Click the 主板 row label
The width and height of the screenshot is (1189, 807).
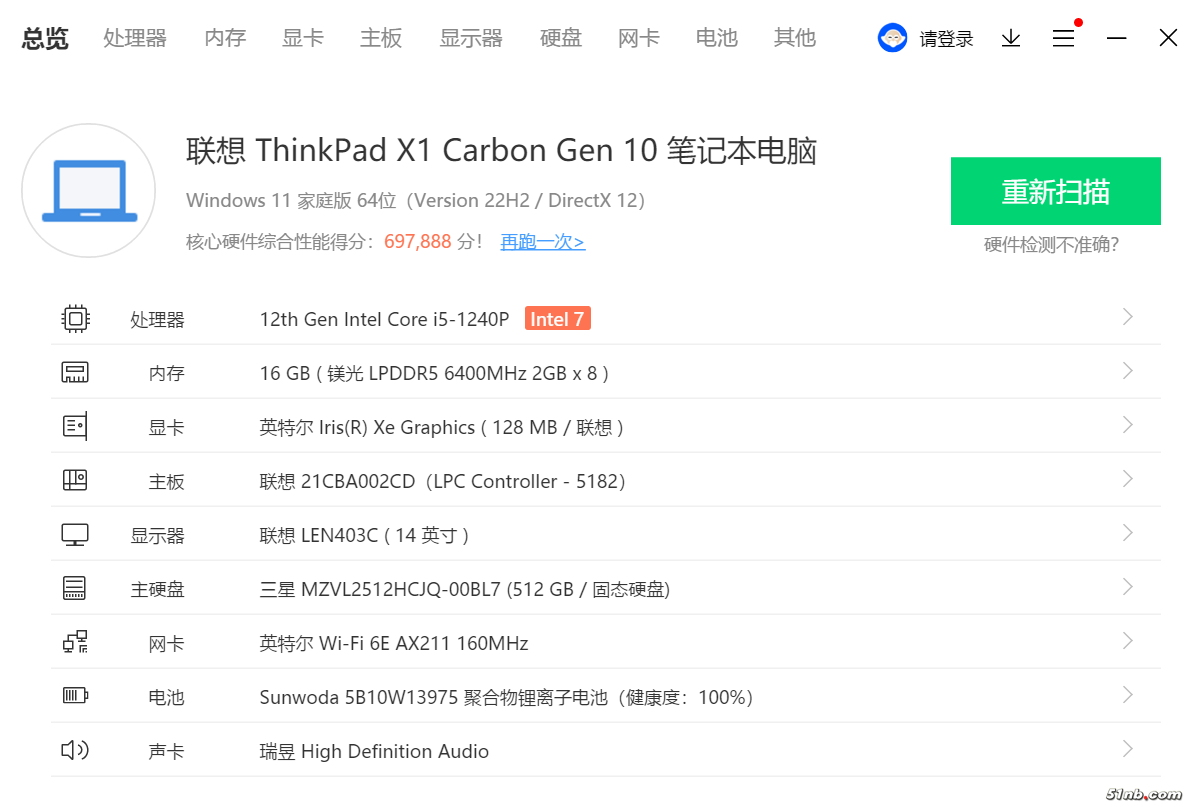point(167,481)
